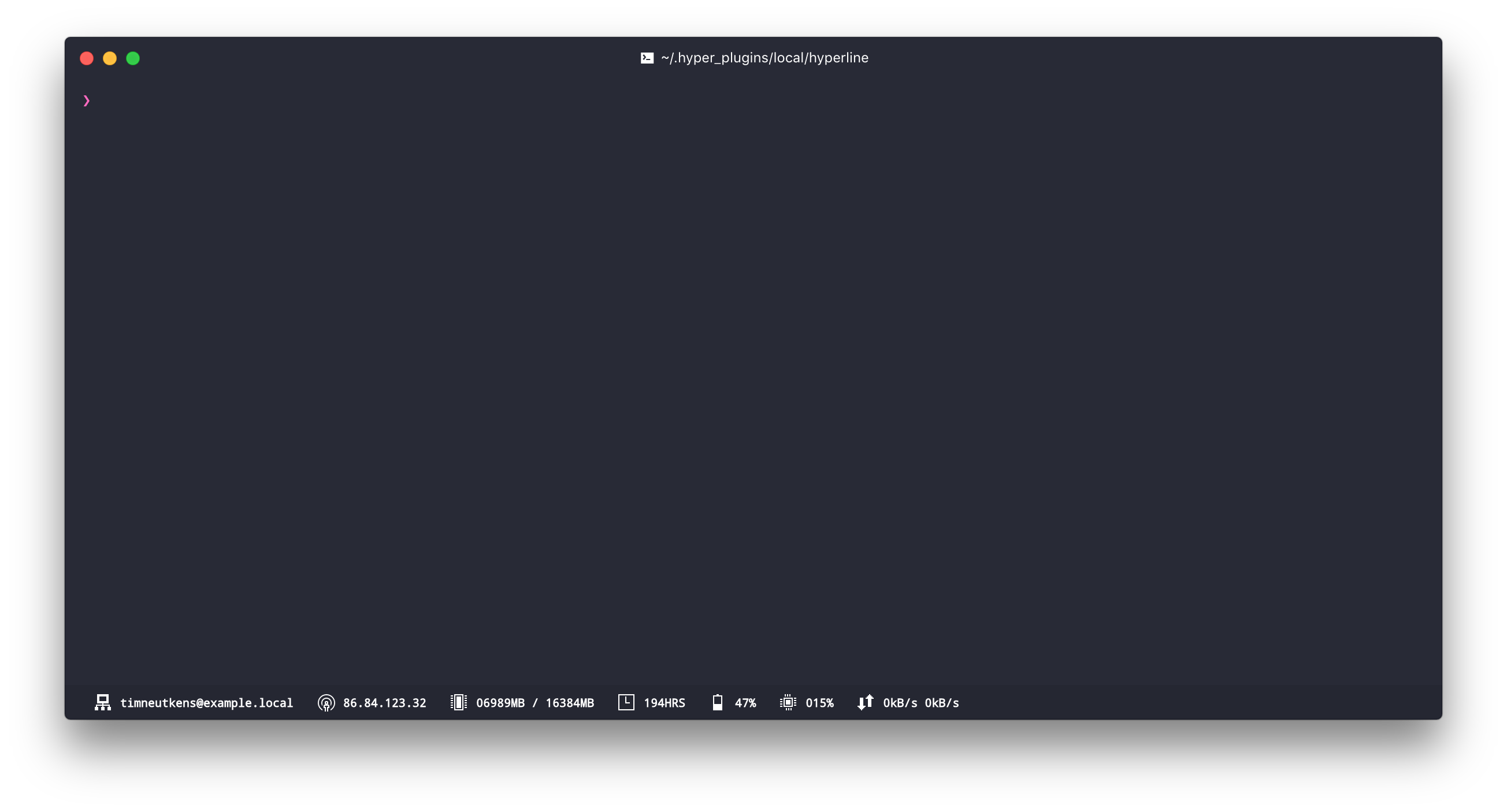
Task: Click the memory usage icon
Action: [459, 703]
